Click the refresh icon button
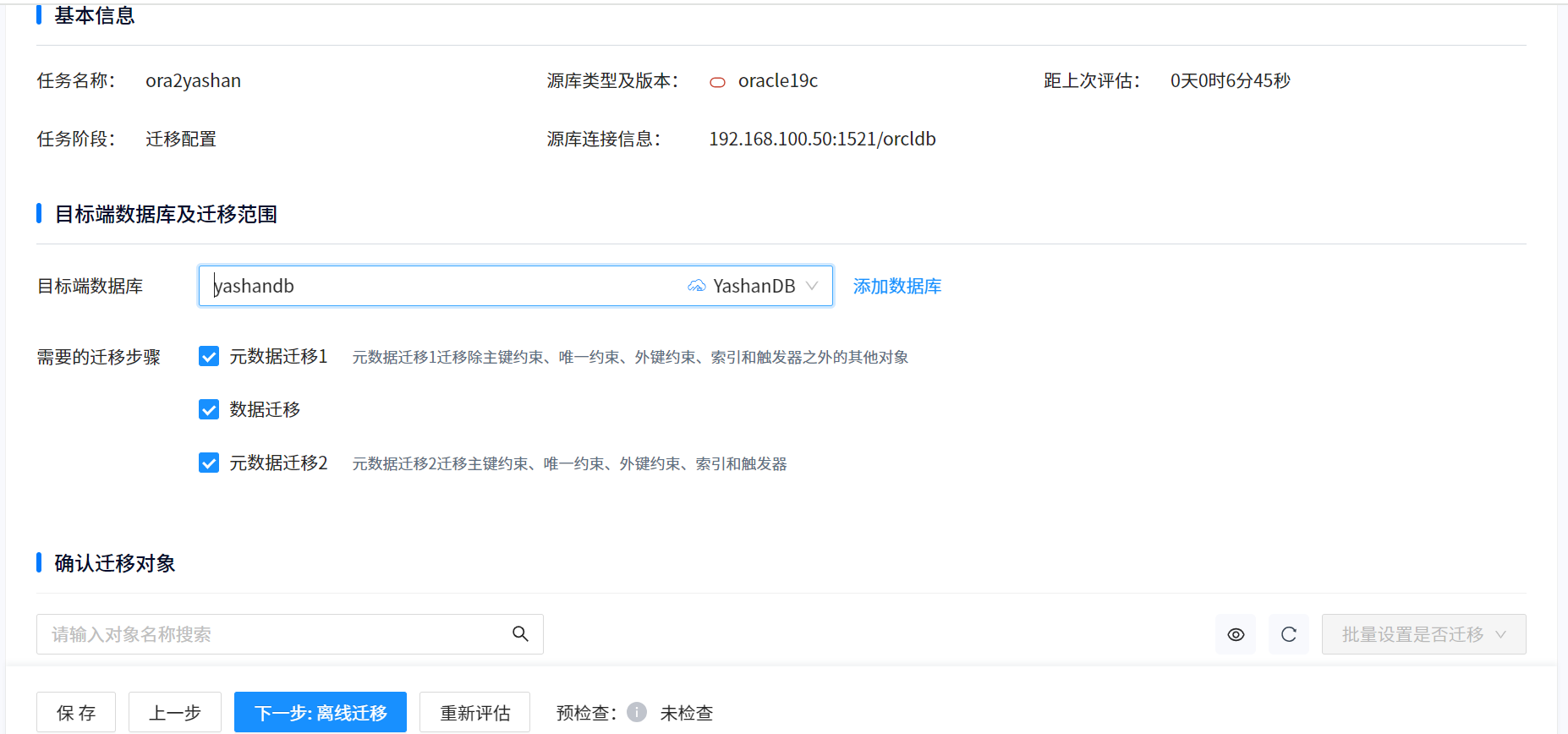This screenshot has width=1568, height=734. [1289, 634]
